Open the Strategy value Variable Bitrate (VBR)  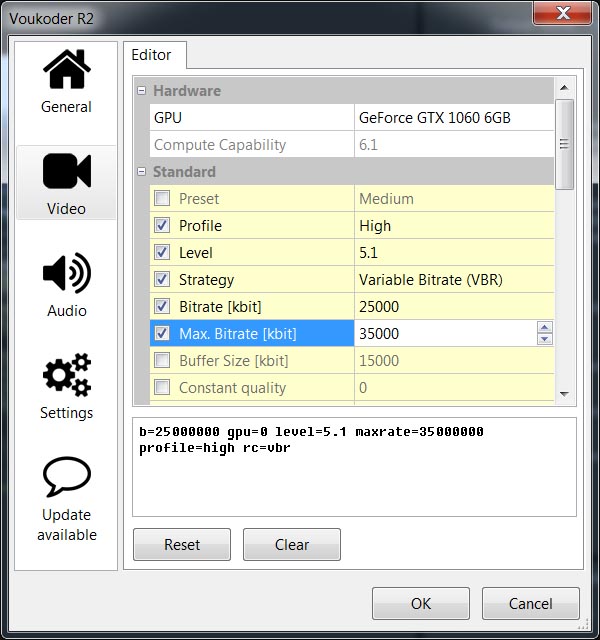tap(454, 279)
